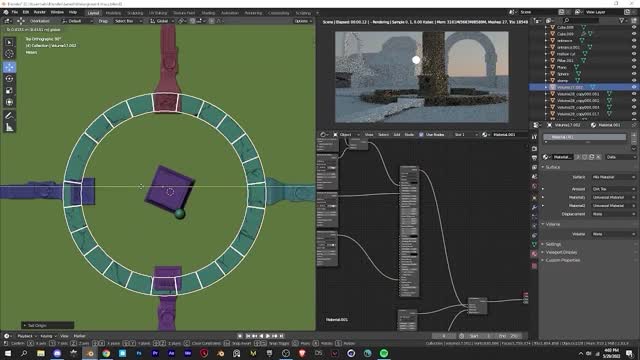Hide Sphere using its eye icon
The width and height of the screenshot is (640, 360).
coord(634,74)
